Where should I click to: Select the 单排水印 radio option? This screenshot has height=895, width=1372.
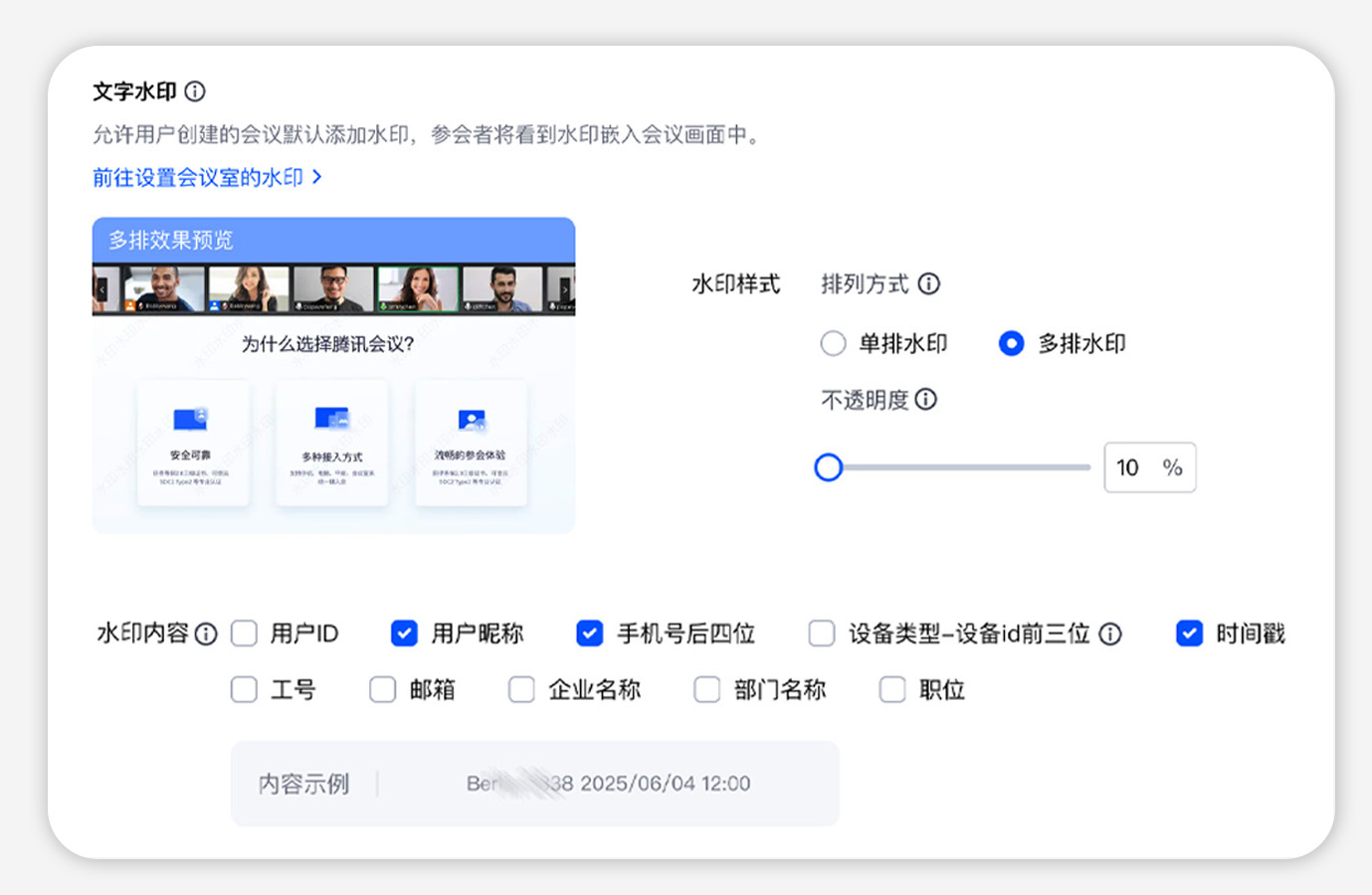833,344
